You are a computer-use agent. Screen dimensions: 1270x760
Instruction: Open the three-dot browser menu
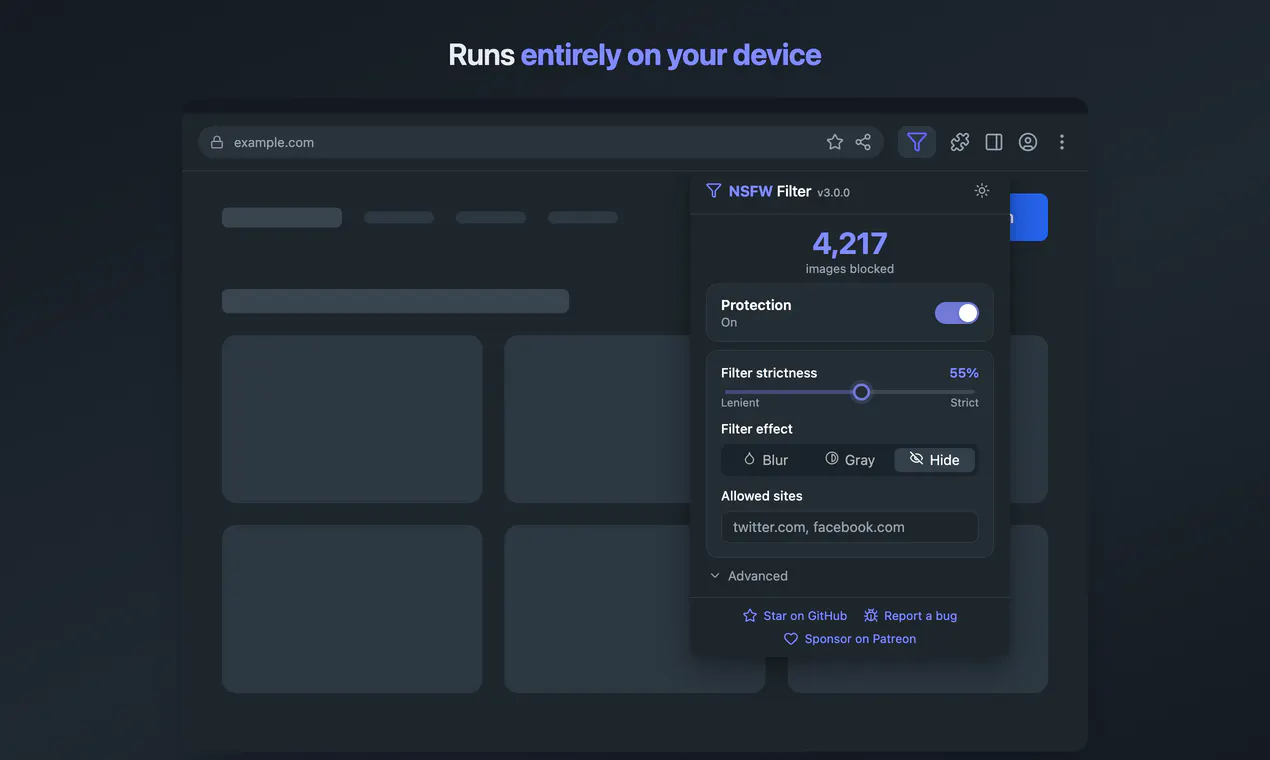(x=1062, y=142)
